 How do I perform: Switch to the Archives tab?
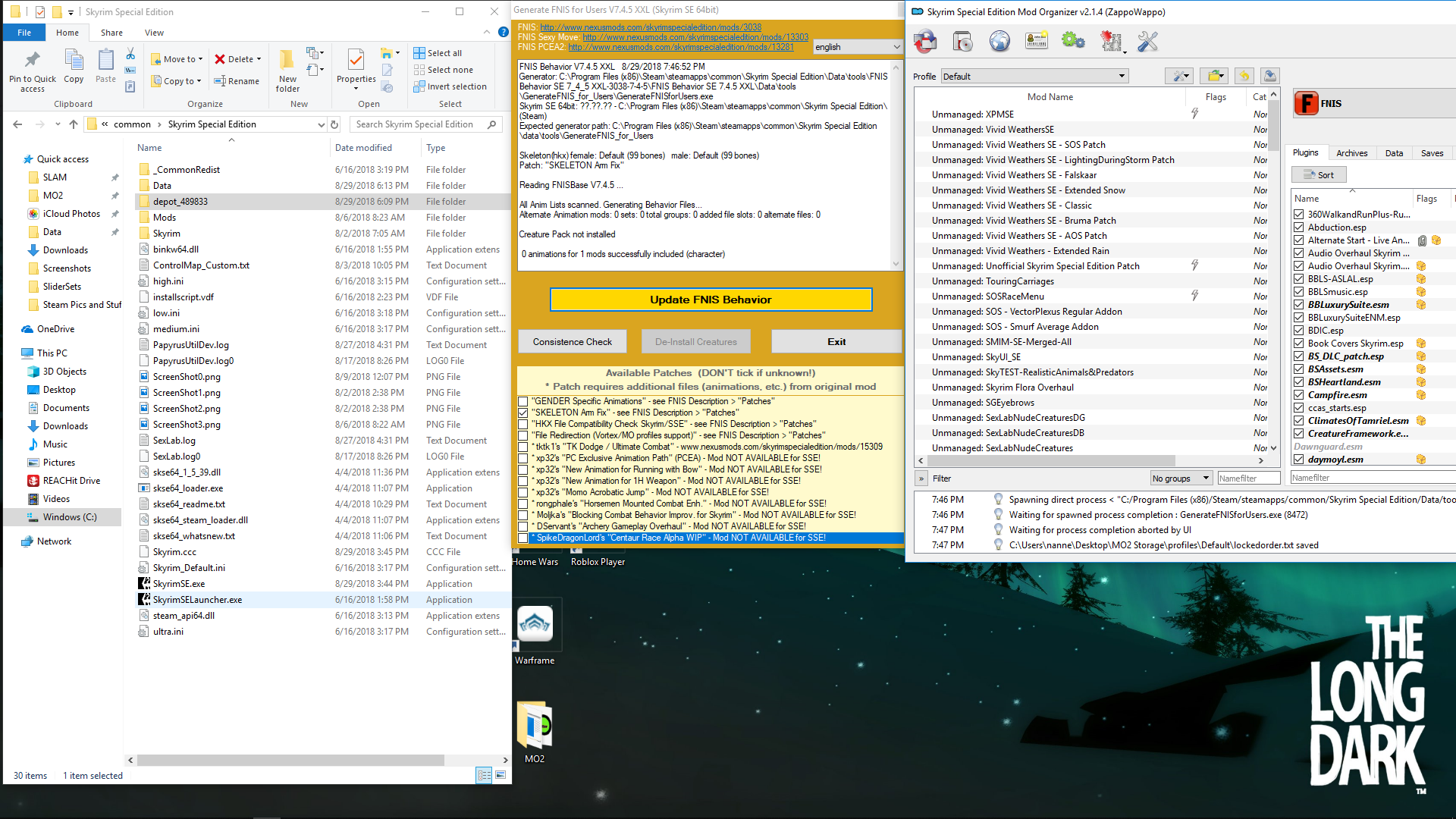click(1351, 153)
